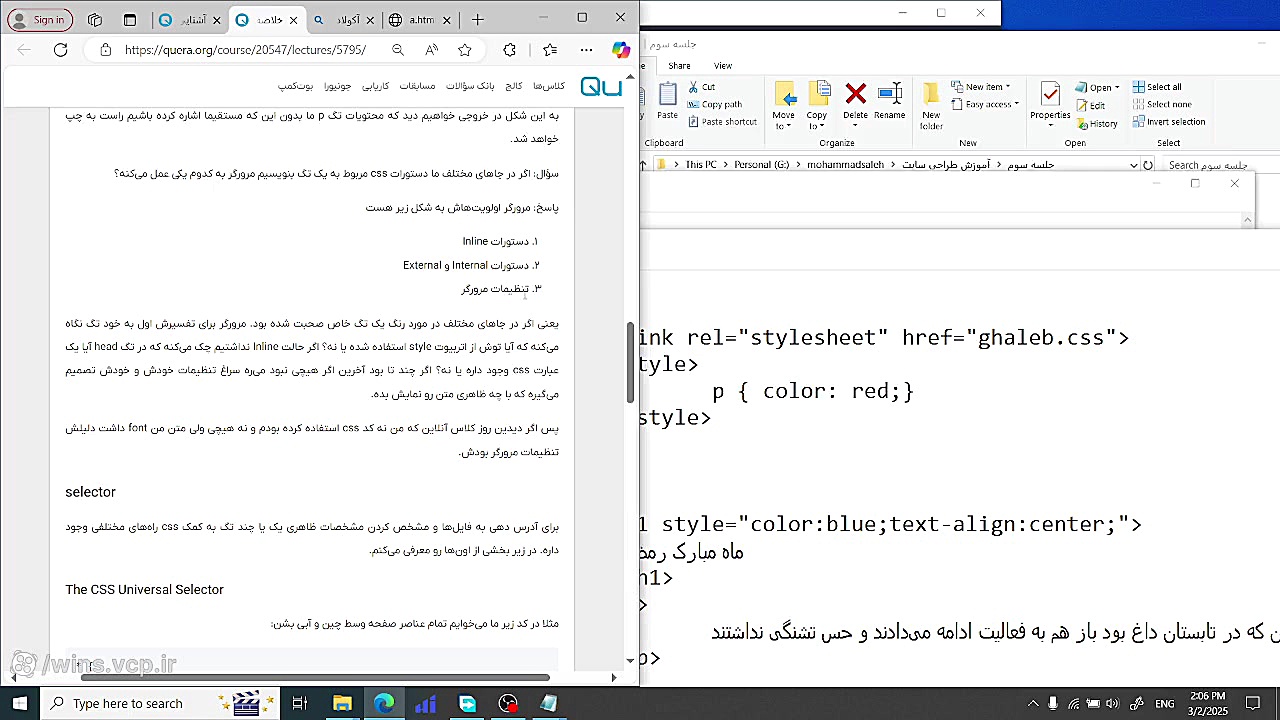Screen dimensions: 1280x720
Task: Click Select all in ribbon
Action: pyautogui.click(x=1157, y=87)
